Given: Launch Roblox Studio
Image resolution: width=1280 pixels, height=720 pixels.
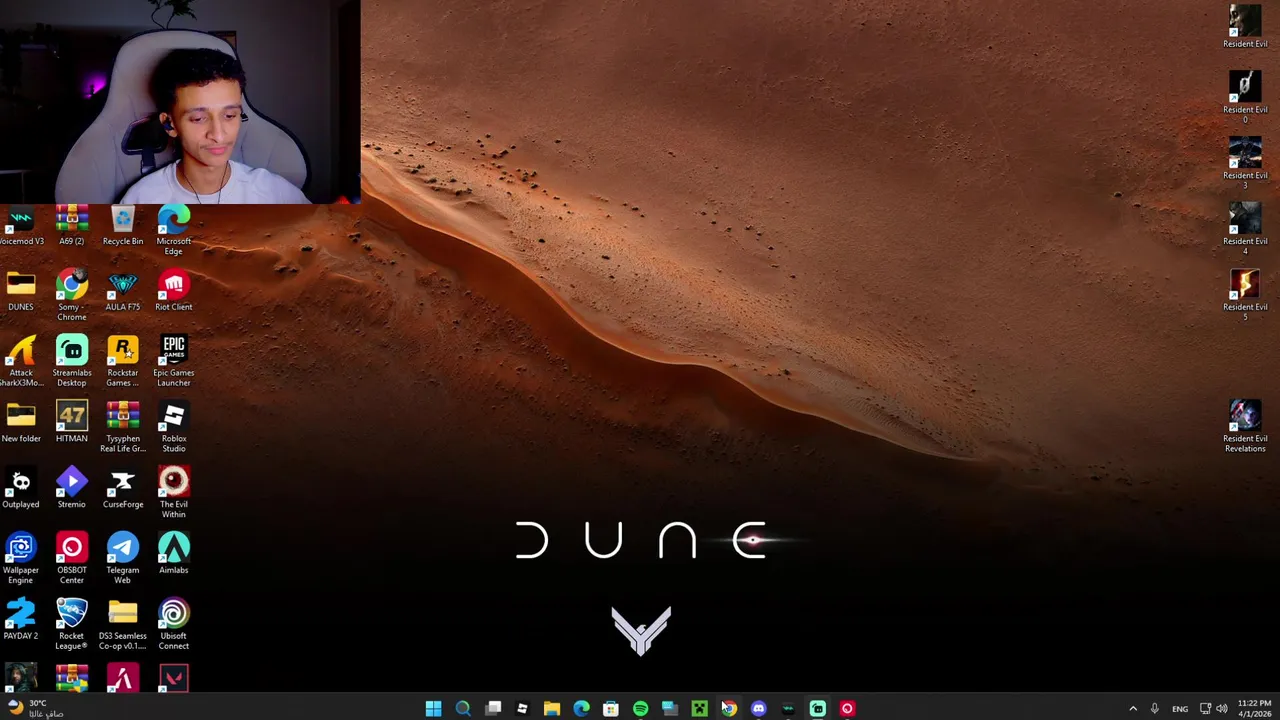Looking at the screenshot, I should [174, 428].
